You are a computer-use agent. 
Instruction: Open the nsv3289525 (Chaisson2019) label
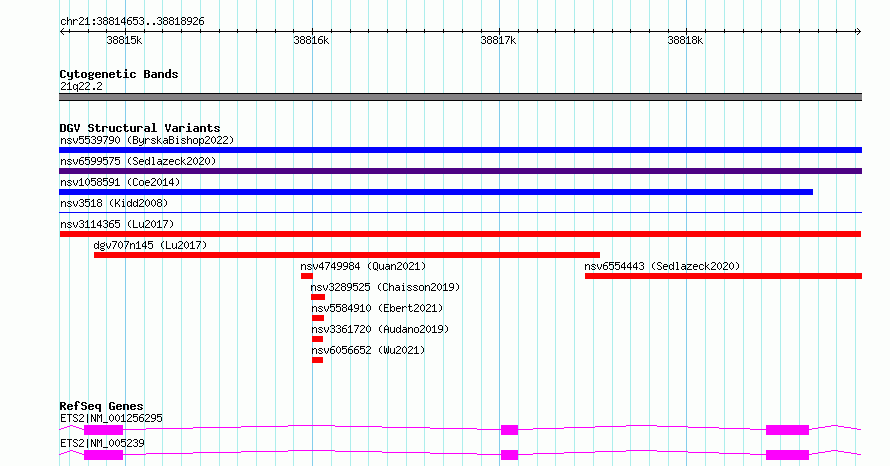(385, 287)
